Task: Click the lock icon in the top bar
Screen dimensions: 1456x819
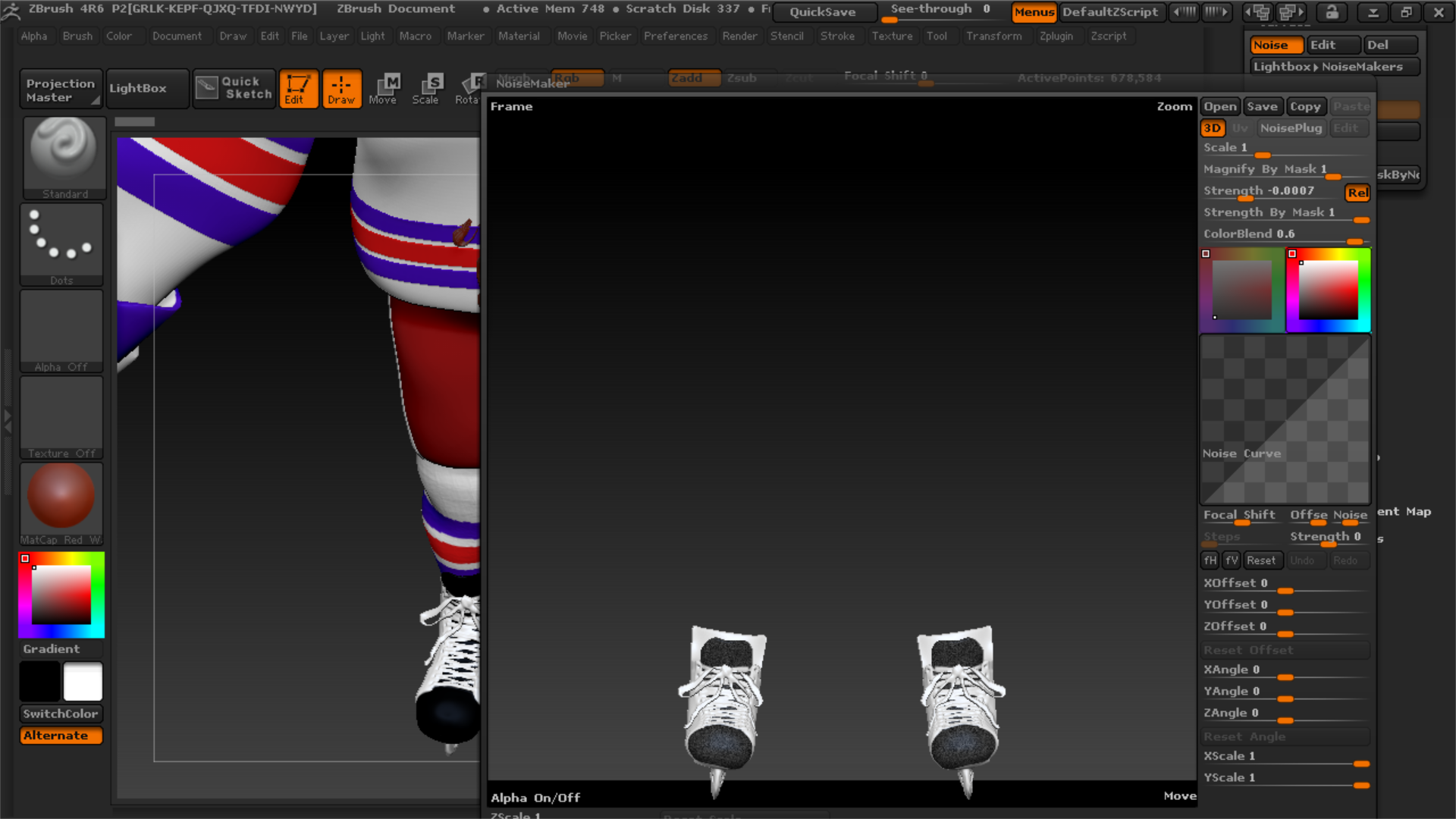Action: (x=1332, y=12)
